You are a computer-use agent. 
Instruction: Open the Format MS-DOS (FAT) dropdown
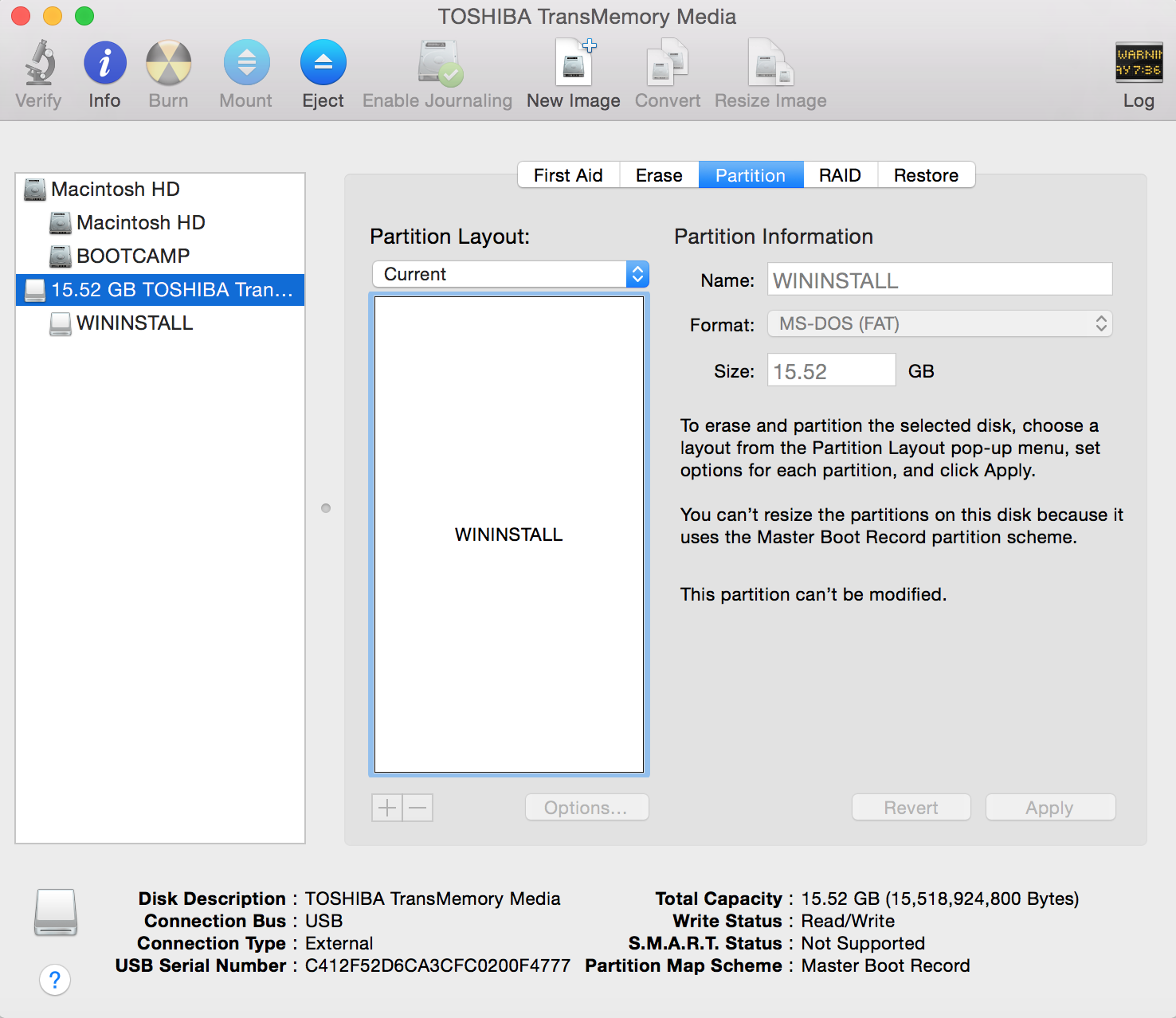pyautogui.click(x=940, y=323)
